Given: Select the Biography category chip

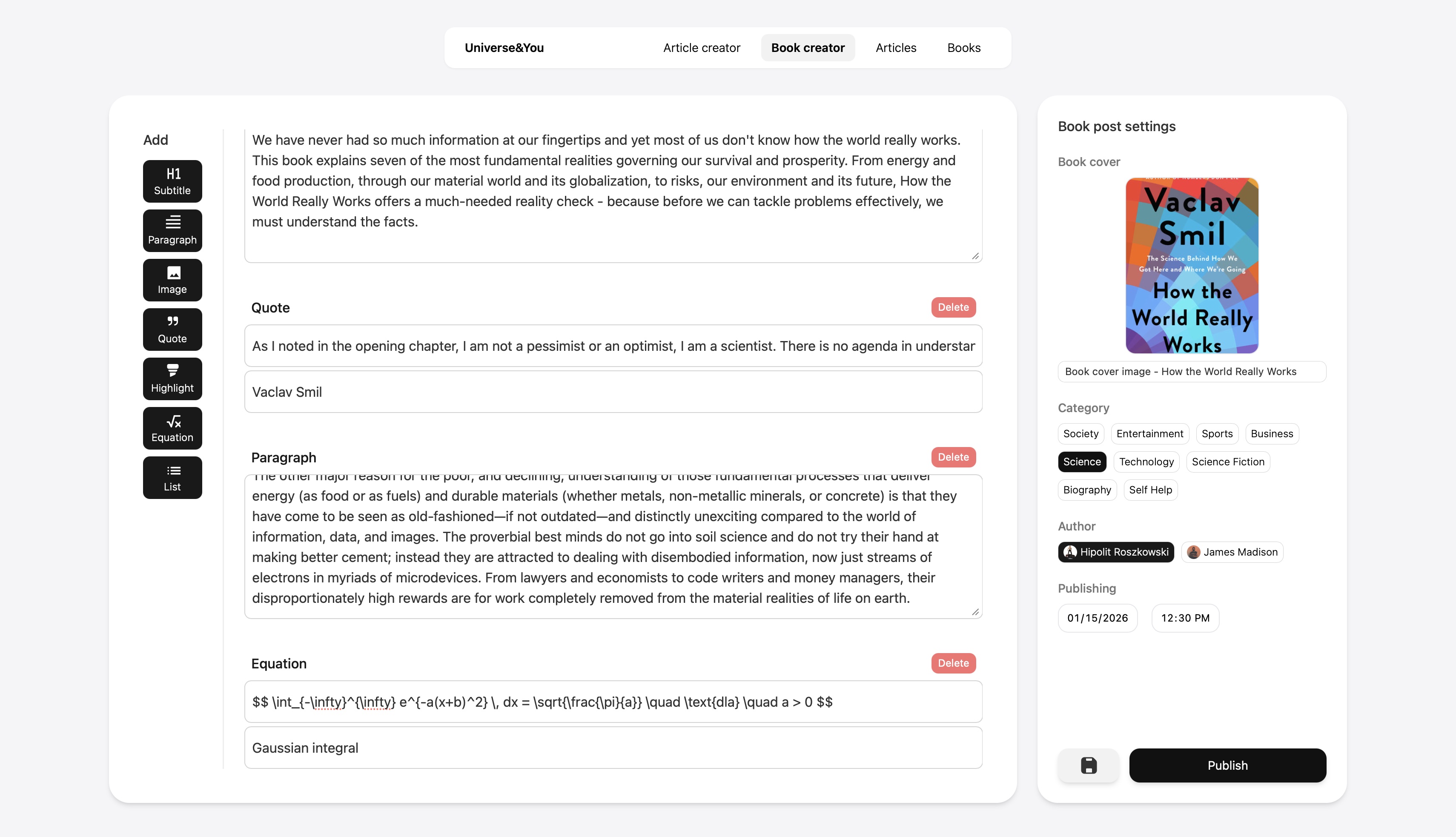Looking at the screenshot, I should [x=1086, y=490].
